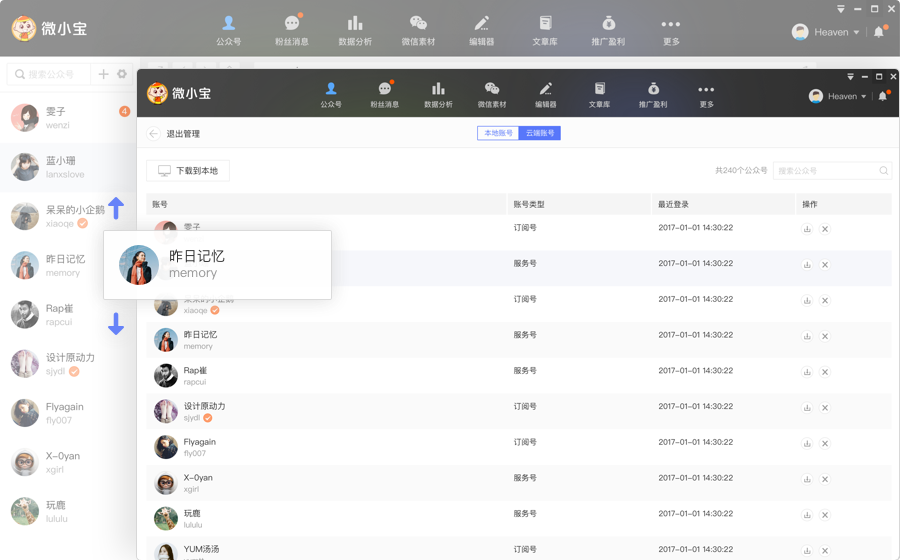
Task: Switch to 本地账号 account toggle
Action: click(498, 133)
